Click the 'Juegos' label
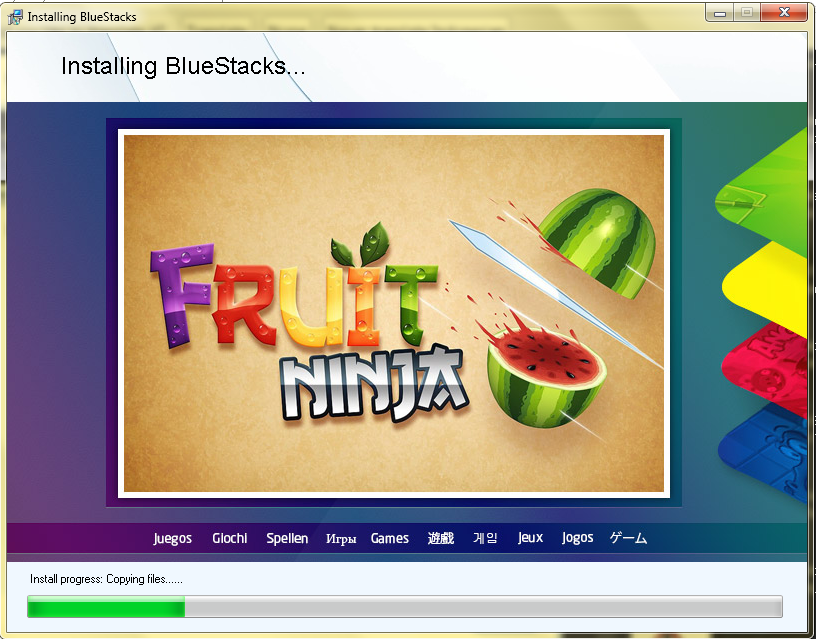The width and height of the screenshot is (816, 639). click(172, 539)
